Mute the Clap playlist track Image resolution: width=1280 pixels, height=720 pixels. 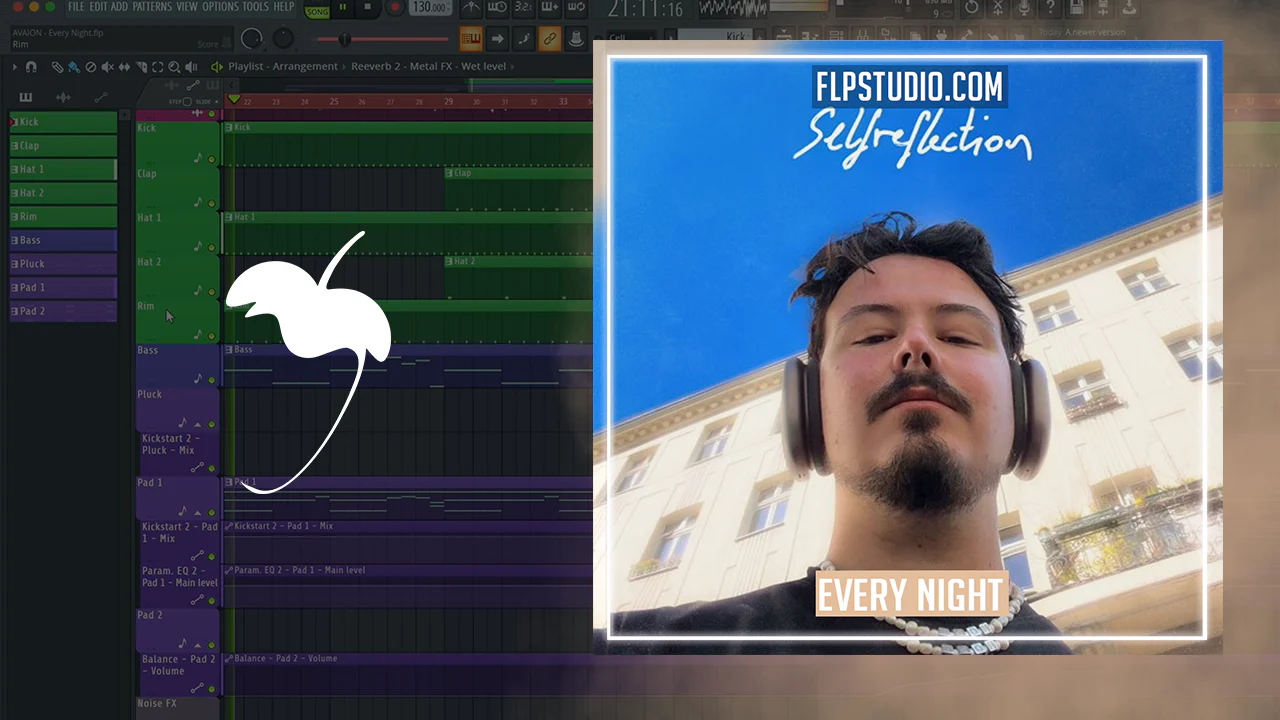click(211, 203)
